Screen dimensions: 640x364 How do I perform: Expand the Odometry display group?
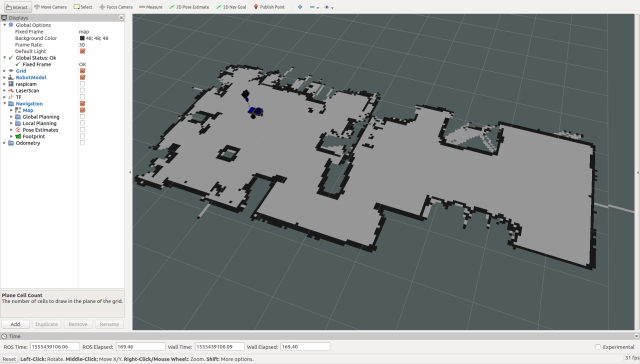click(5, 143)
